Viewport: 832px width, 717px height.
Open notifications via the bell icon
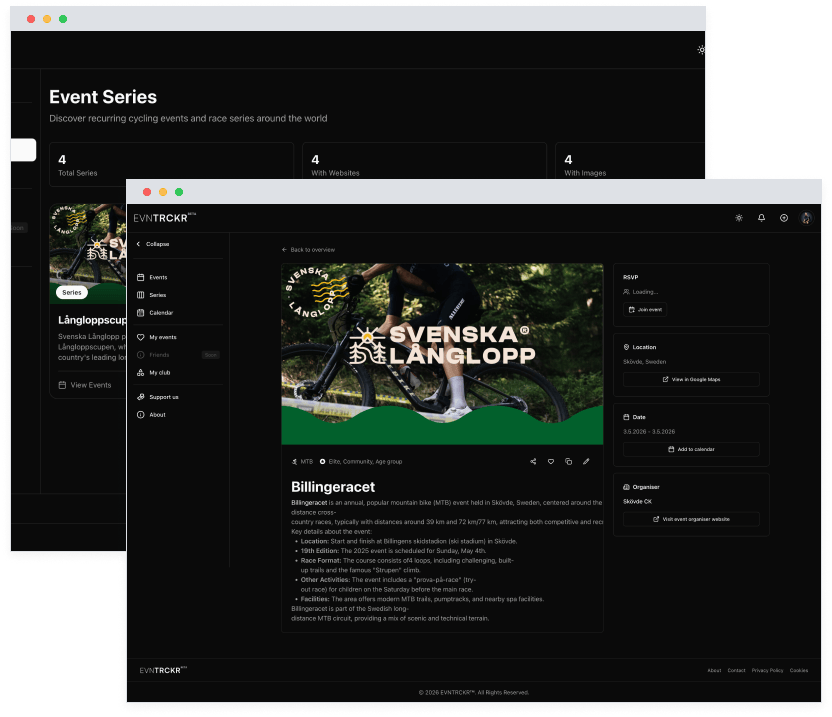point(761,217)
